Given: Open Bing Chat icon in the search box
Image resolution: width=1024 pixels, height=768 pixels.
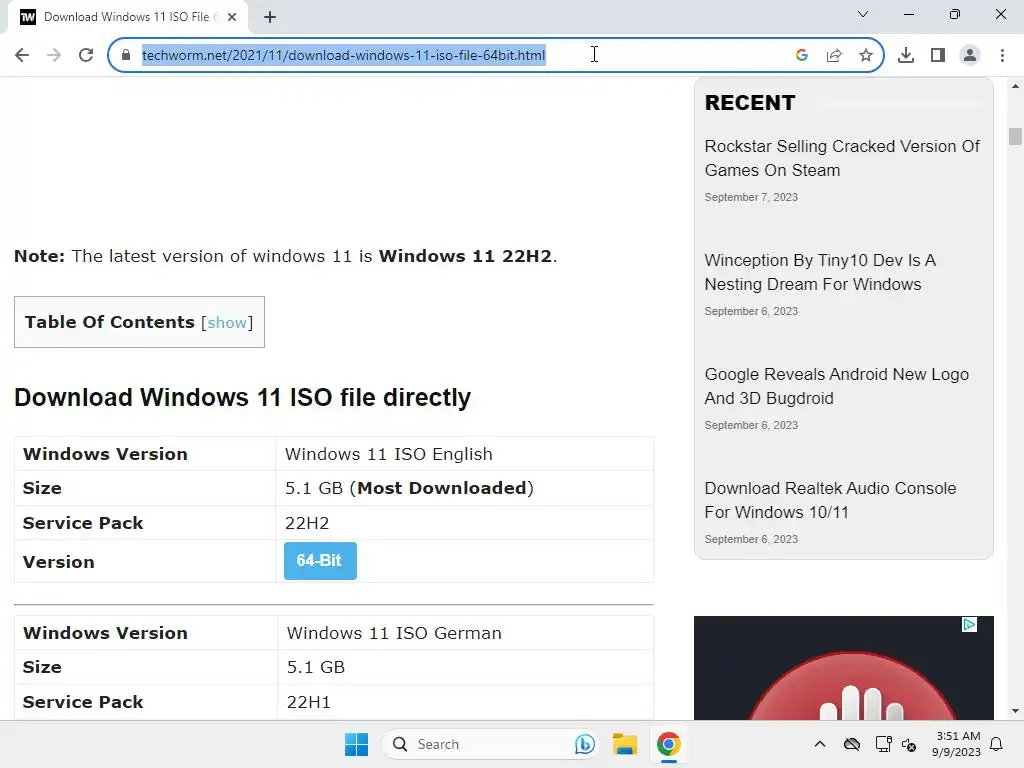Looking at the screenshot, I should (584, 744).
